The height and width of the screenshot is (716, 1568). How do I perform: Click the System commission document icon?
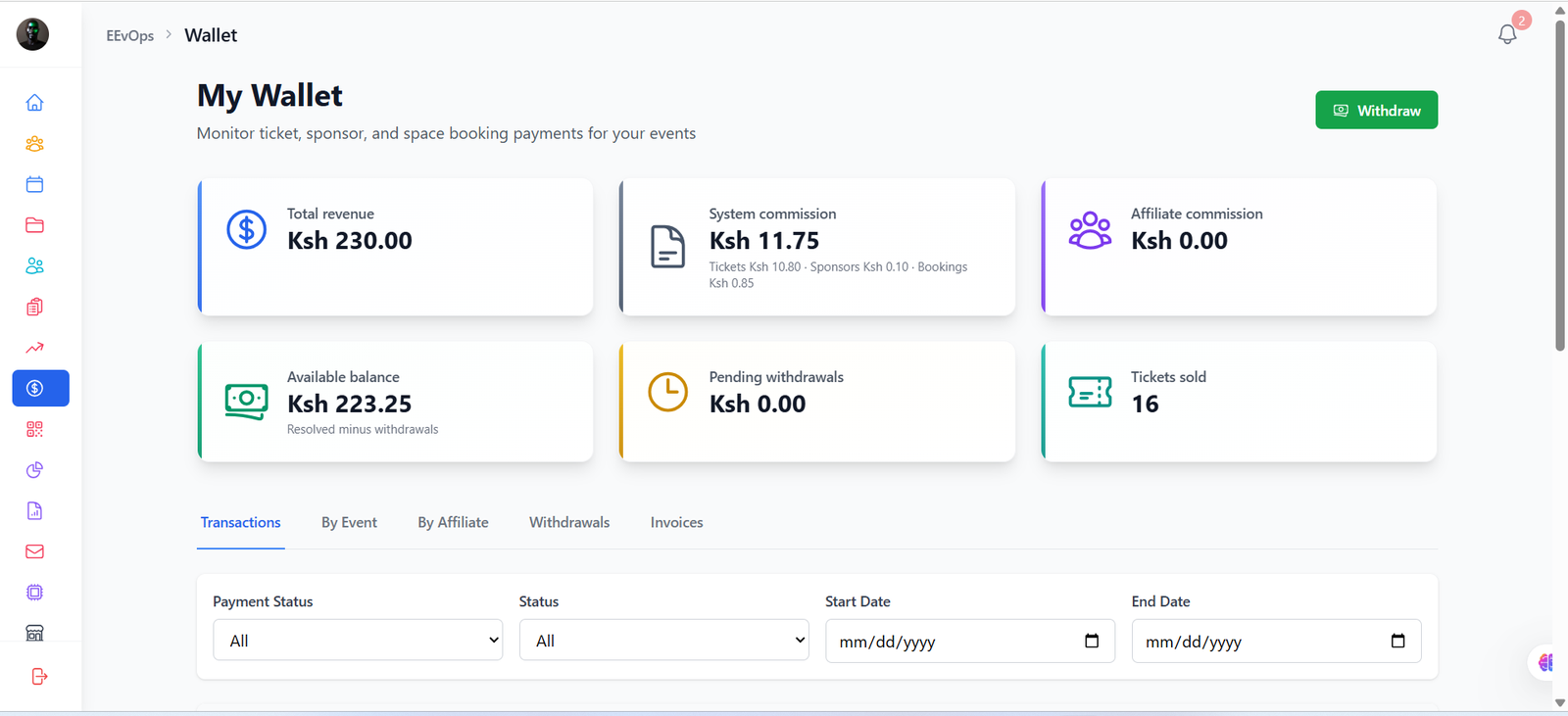(x=668, y=246)
